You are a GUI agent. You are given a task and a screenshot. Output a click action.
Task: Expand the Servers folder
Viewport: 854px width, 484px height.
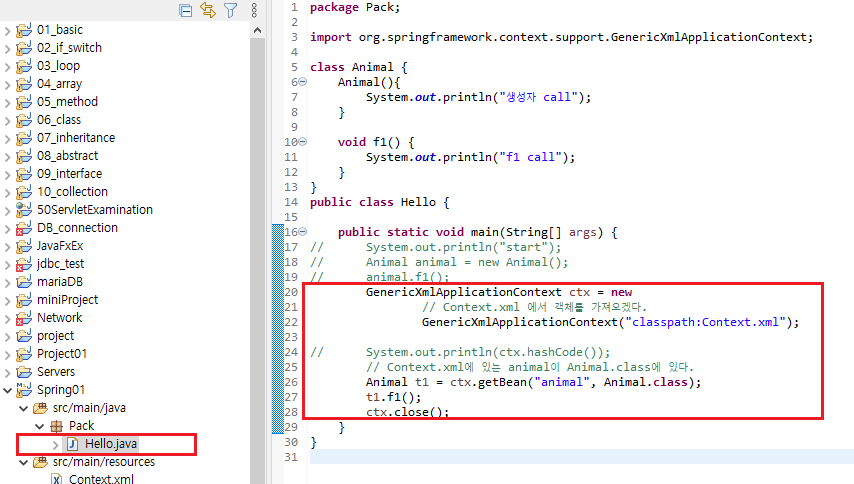8,372
